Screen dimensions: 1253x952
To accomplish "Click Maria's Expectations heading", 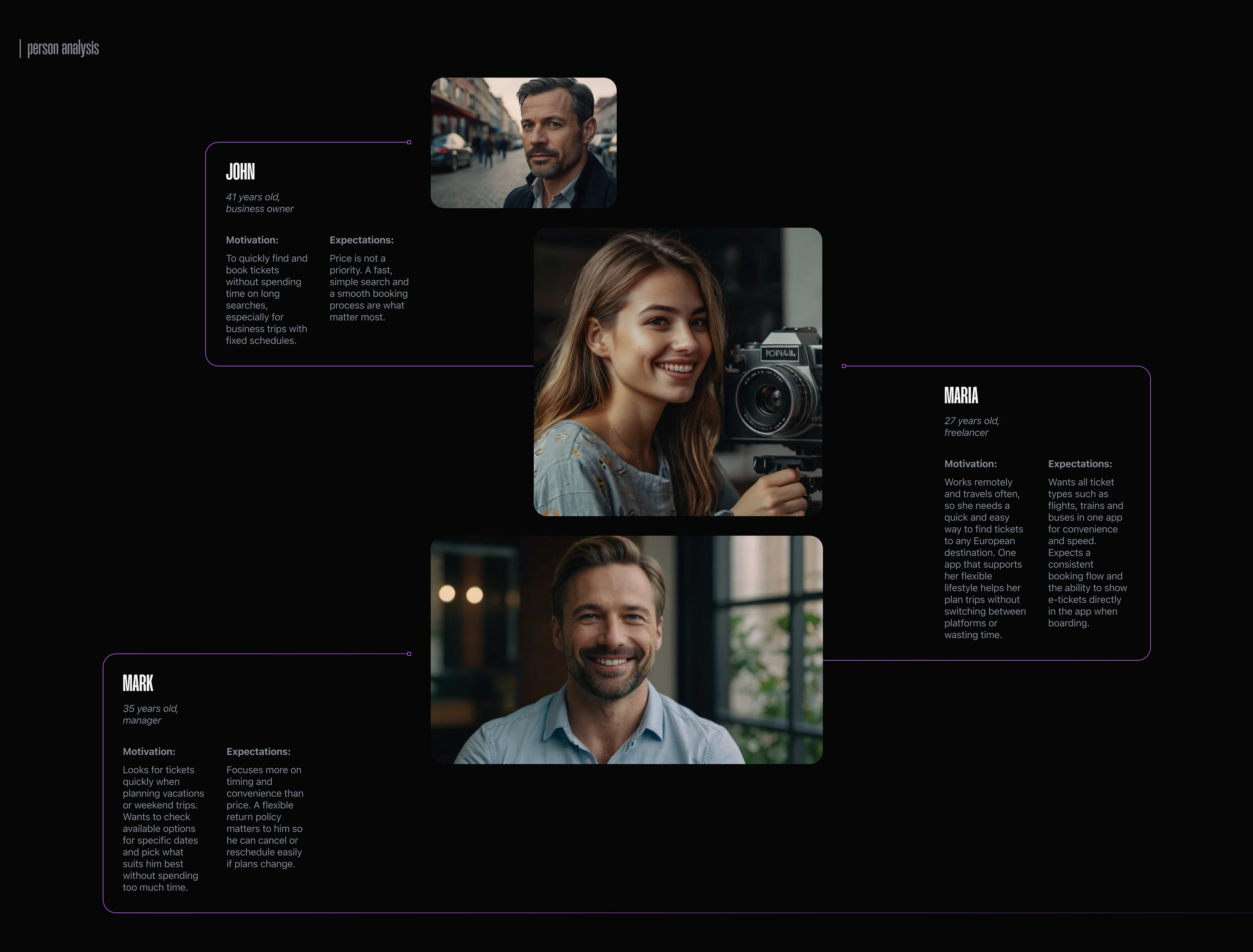I will [1080, 464].
